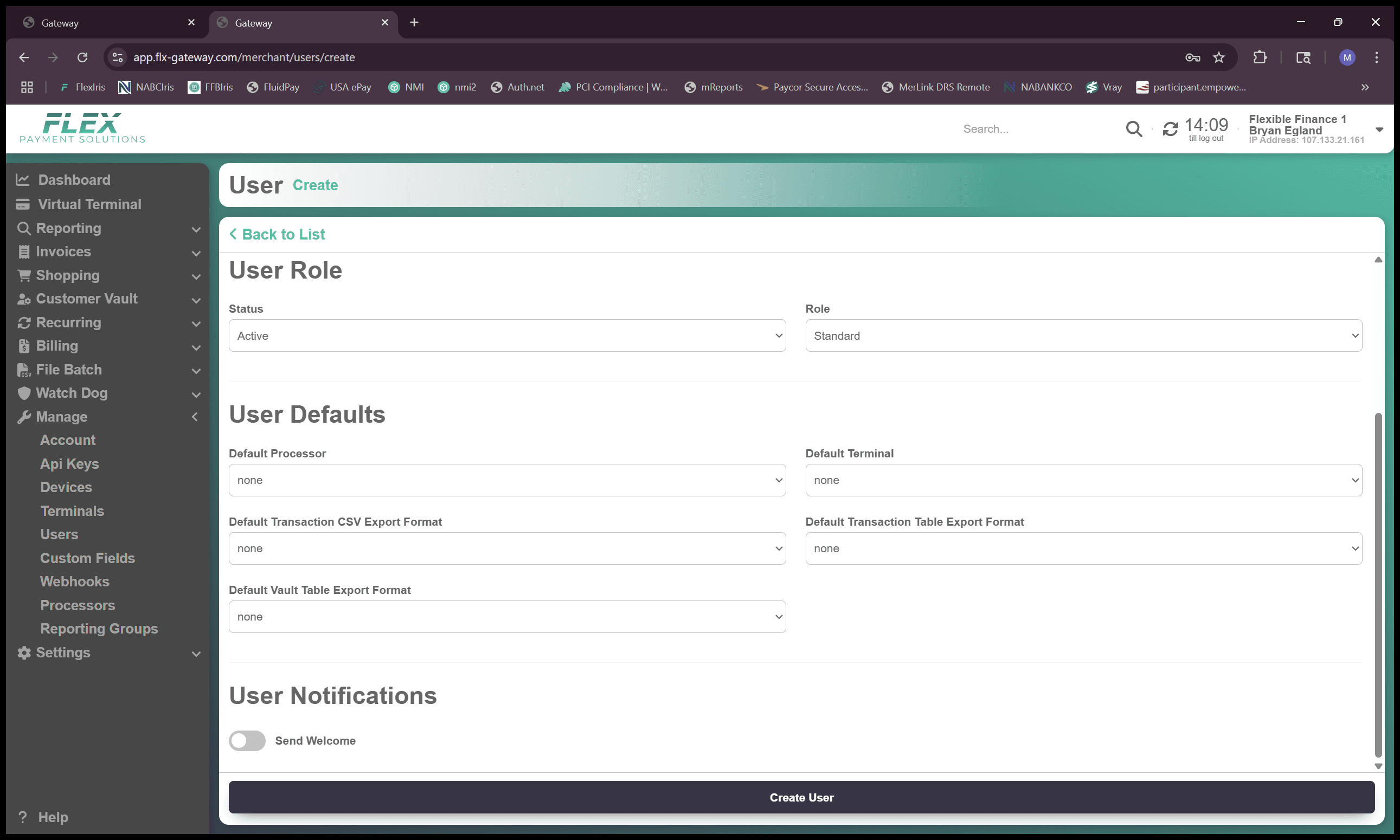
Task: Open the apps grid icon in bookmarks bar
Action: pos(27,87)
